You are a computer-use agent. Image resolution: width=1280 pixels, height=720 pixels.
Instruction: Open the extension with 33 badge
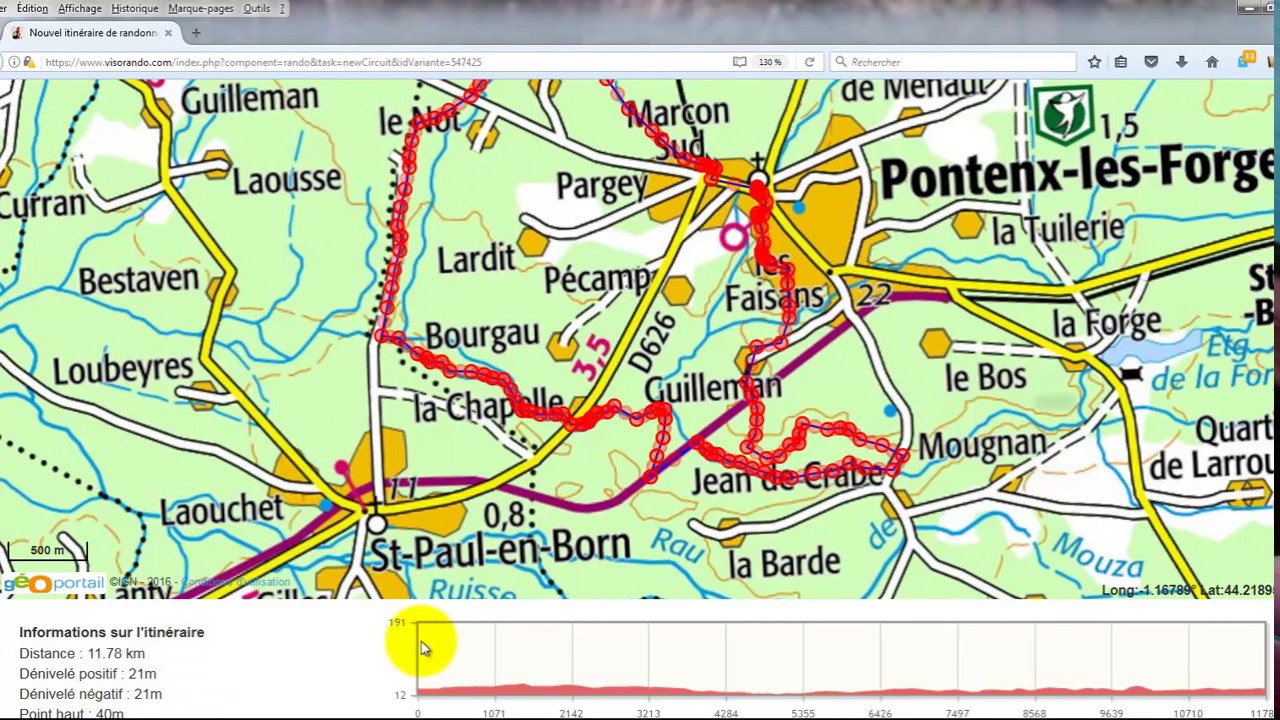coord(1245,60)
